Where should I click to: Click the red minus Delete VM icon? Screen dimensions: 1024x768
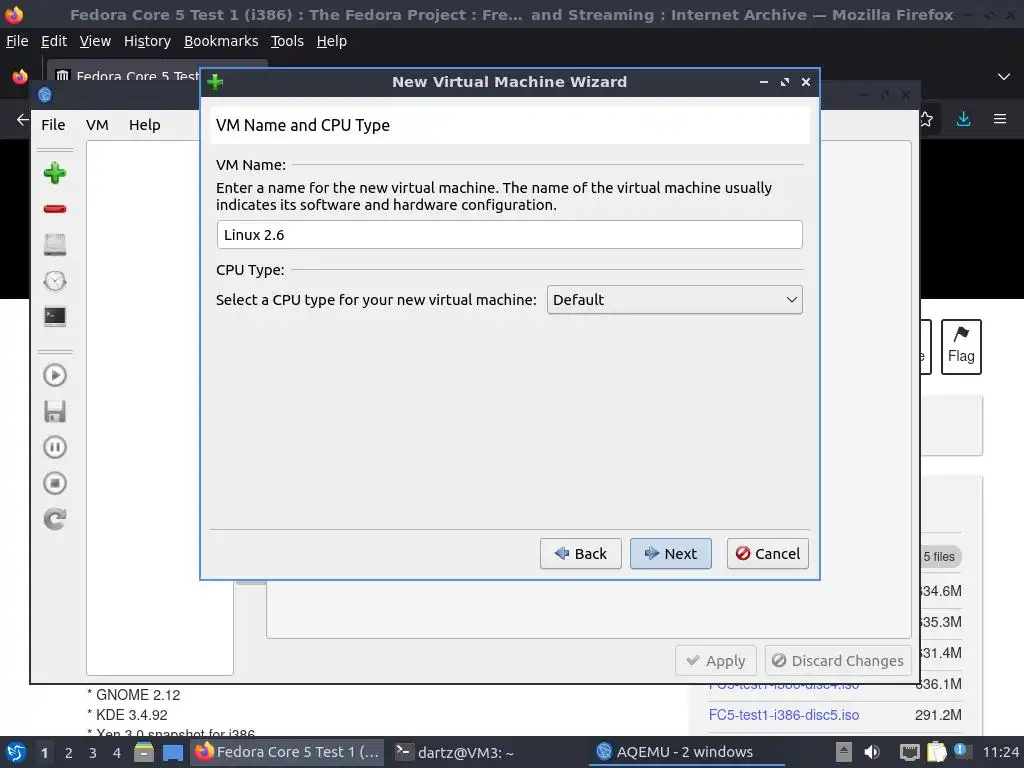point(55,209)
